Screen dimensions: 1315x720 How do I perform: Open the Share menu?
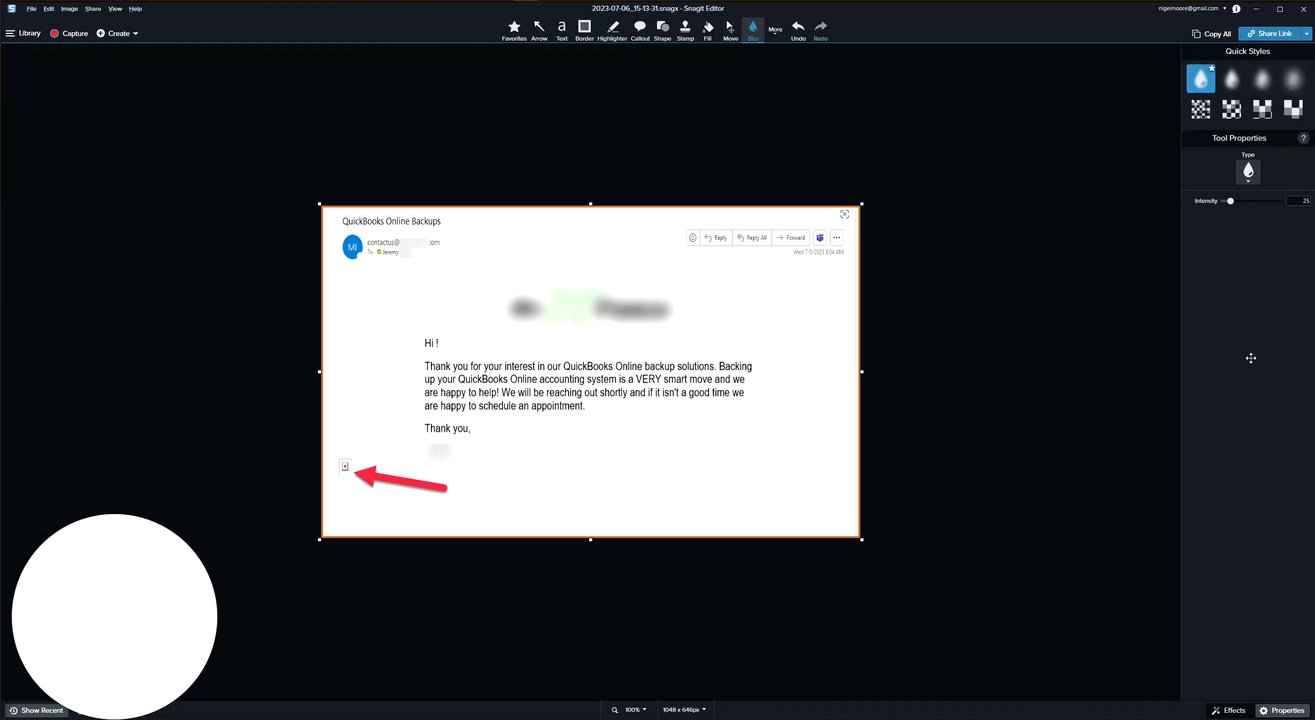pos(93,8)
